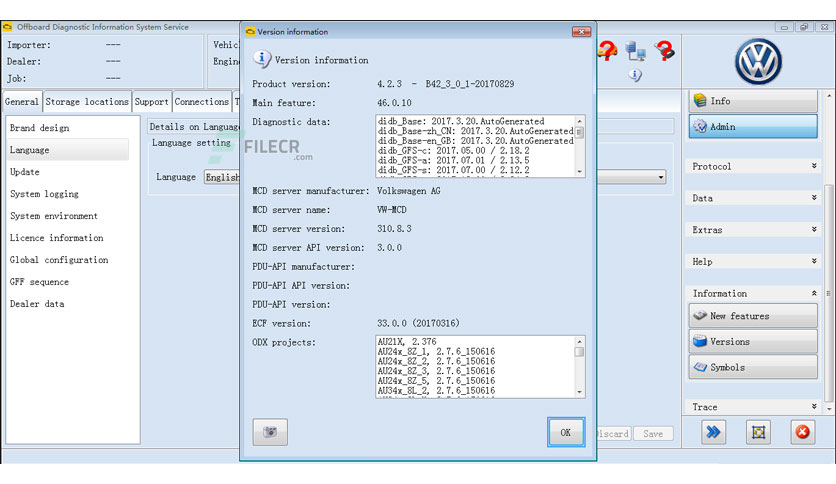Screen dimensions: 836x484
Task: Open the Symbols entry
Action: [753, 367]
